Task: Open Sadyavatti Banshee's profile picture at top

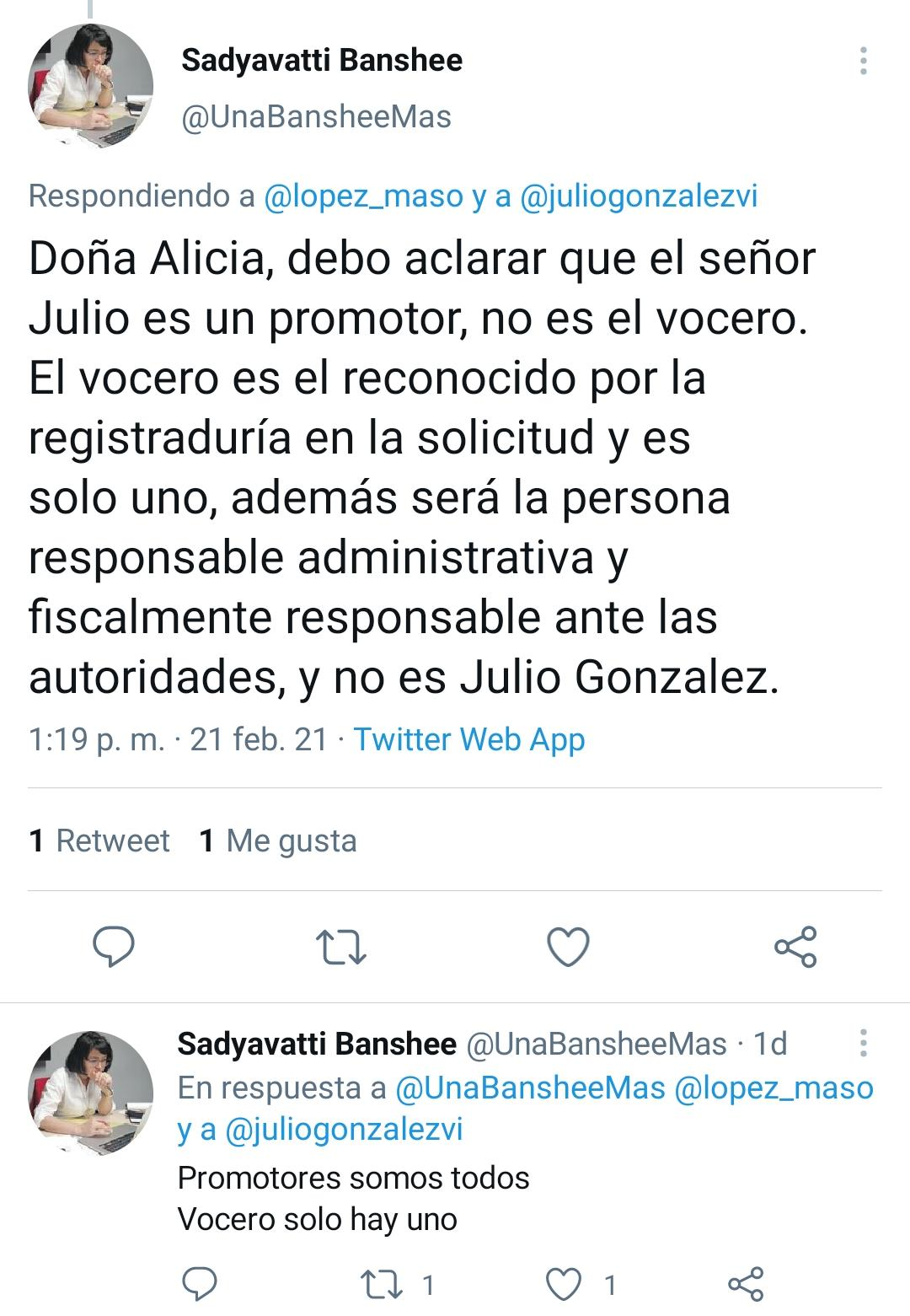Action: (91, 86)
